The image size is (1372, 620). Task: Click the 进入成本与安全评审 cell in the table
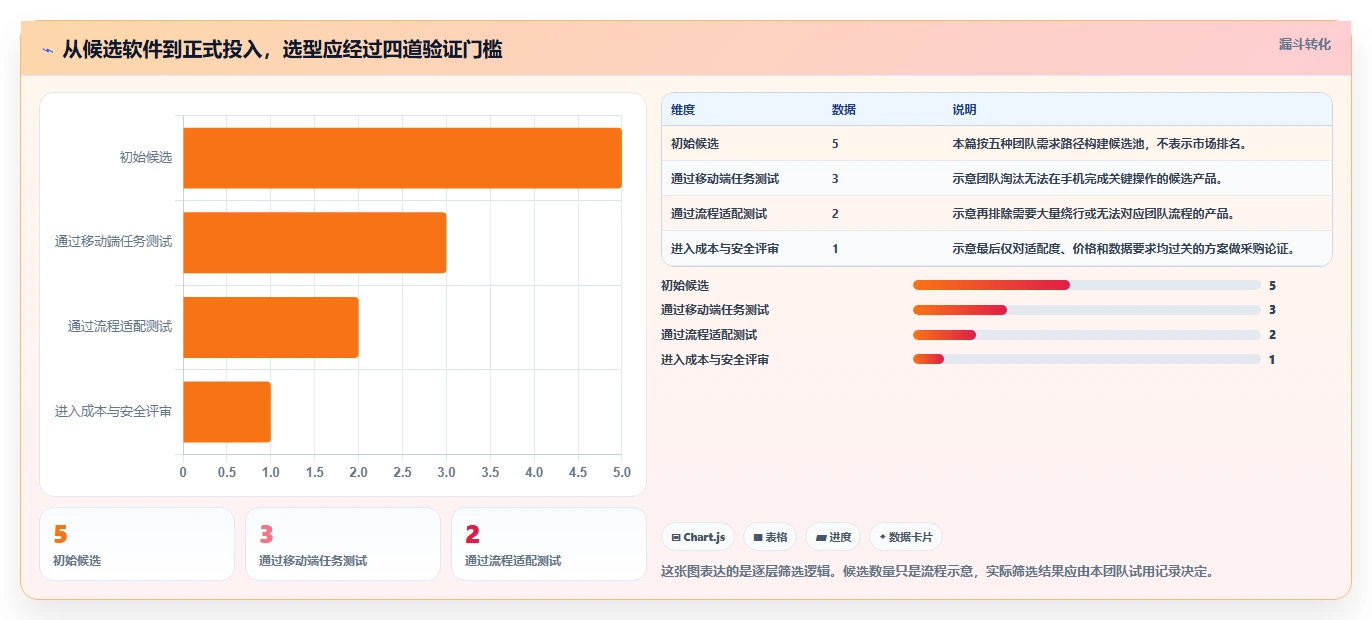[725, 249]
